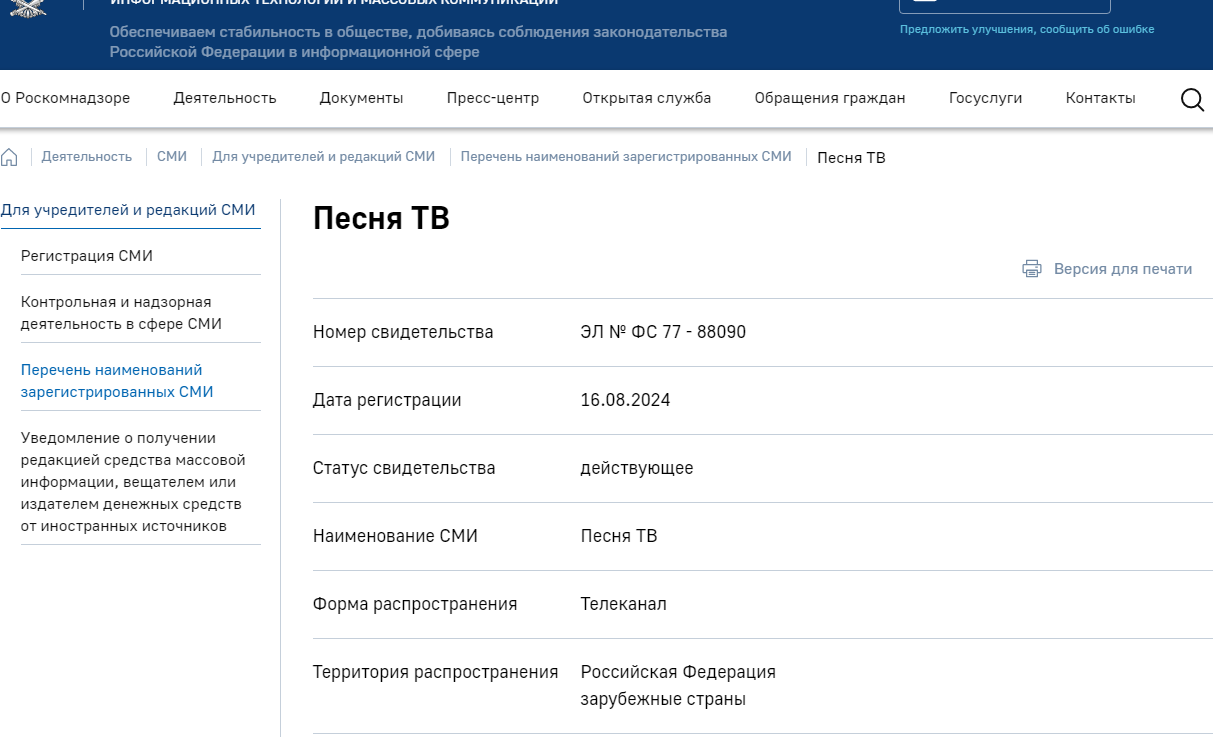
Task: Click the label «Номер свидетельства»
Action: [x=403, y=332]
